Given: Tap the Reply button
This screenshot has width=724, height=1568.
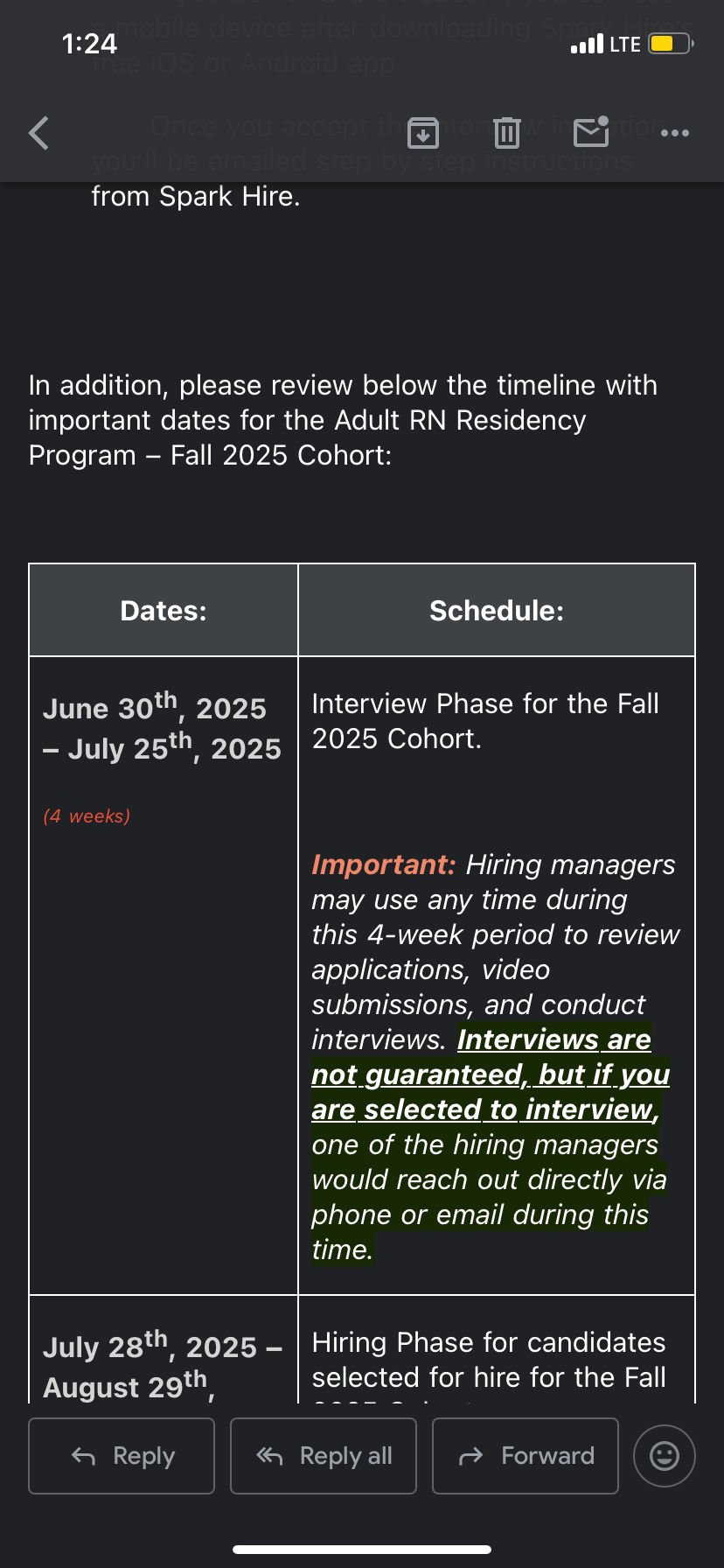Looking at the screenshot, I should pos(122,1456).
